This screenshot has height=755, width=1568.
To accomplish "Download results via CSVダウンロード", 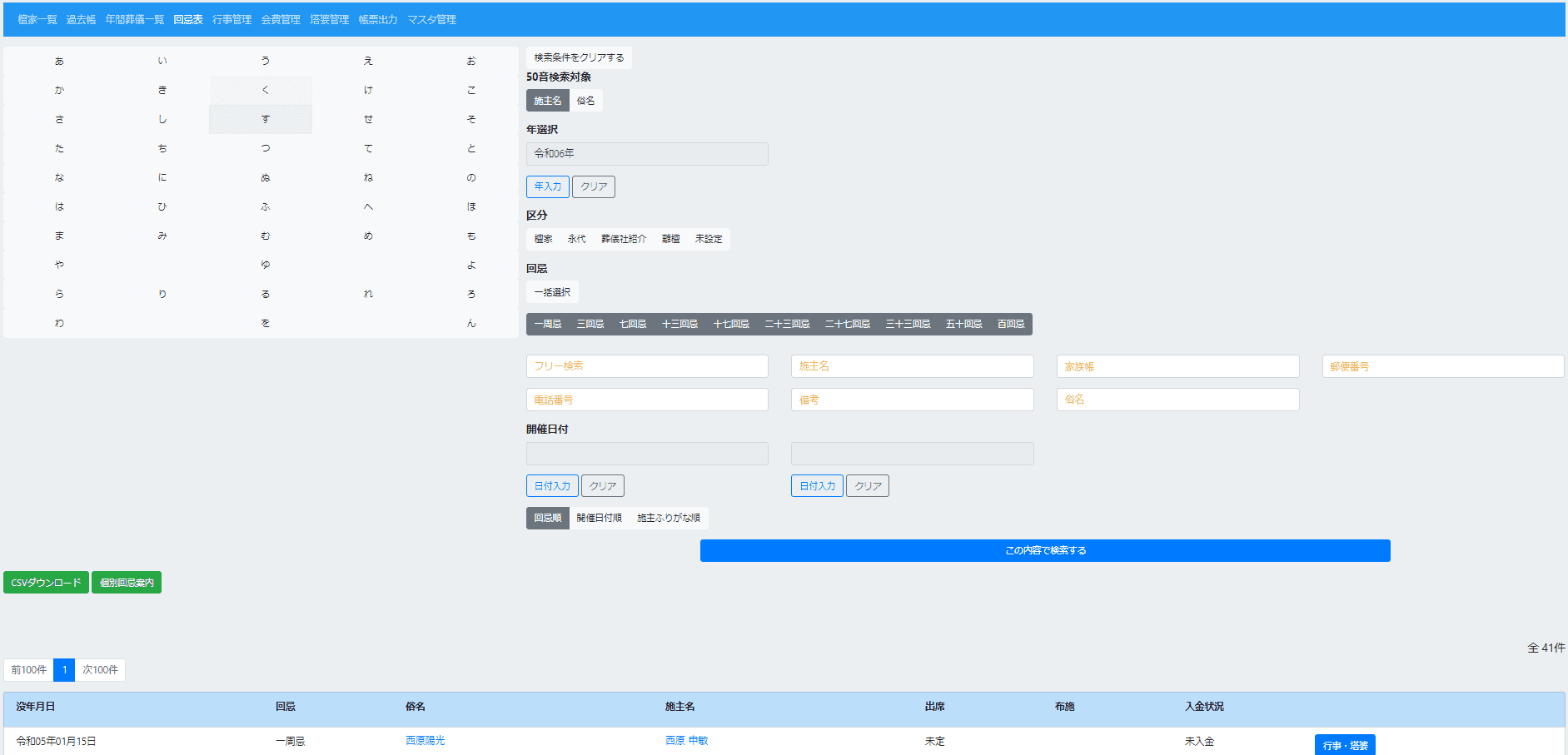I will click(x=46, y=583).
